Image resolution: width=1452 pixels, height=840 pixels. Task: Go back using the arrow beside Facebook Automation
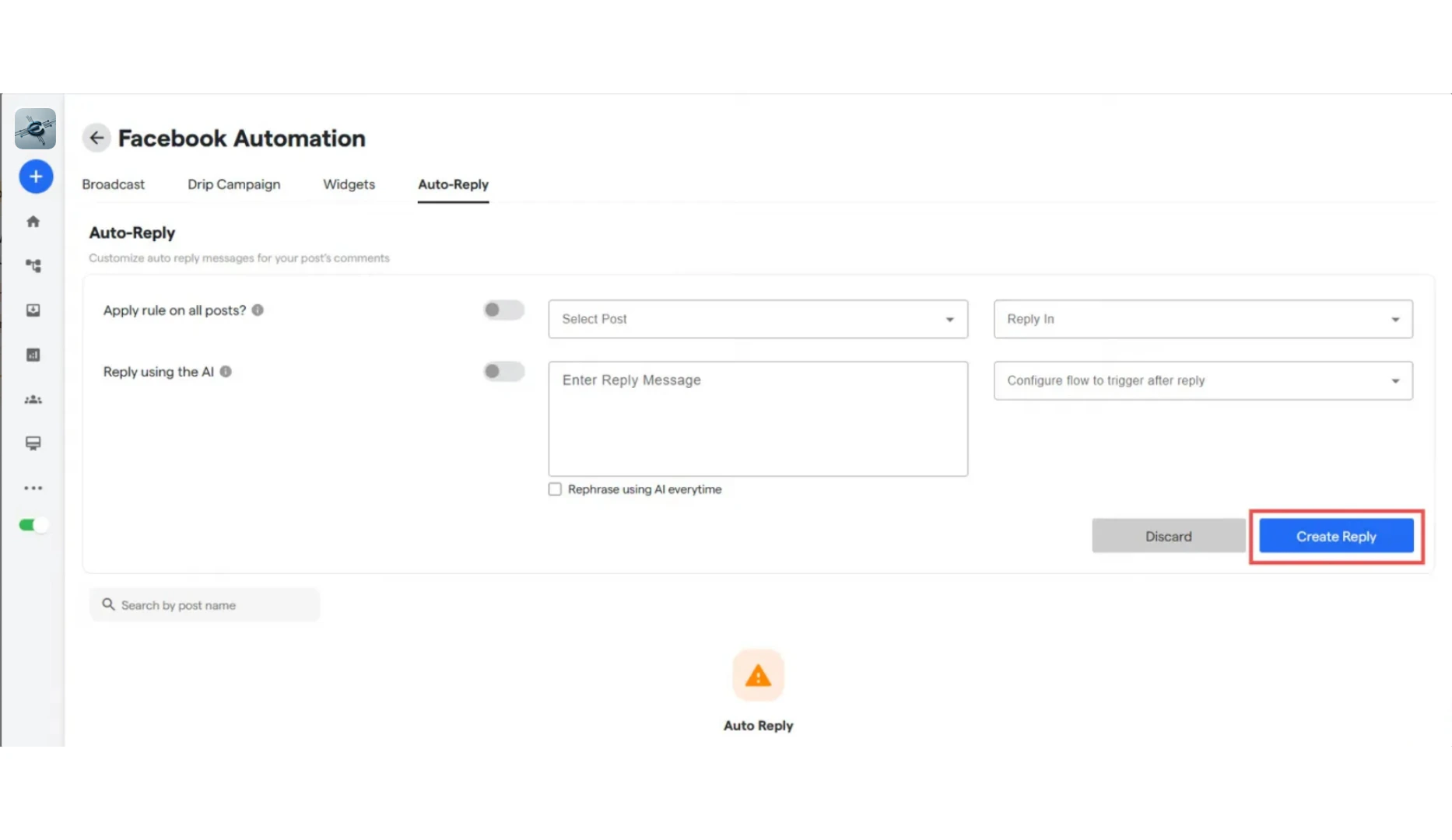coord(96,138)
